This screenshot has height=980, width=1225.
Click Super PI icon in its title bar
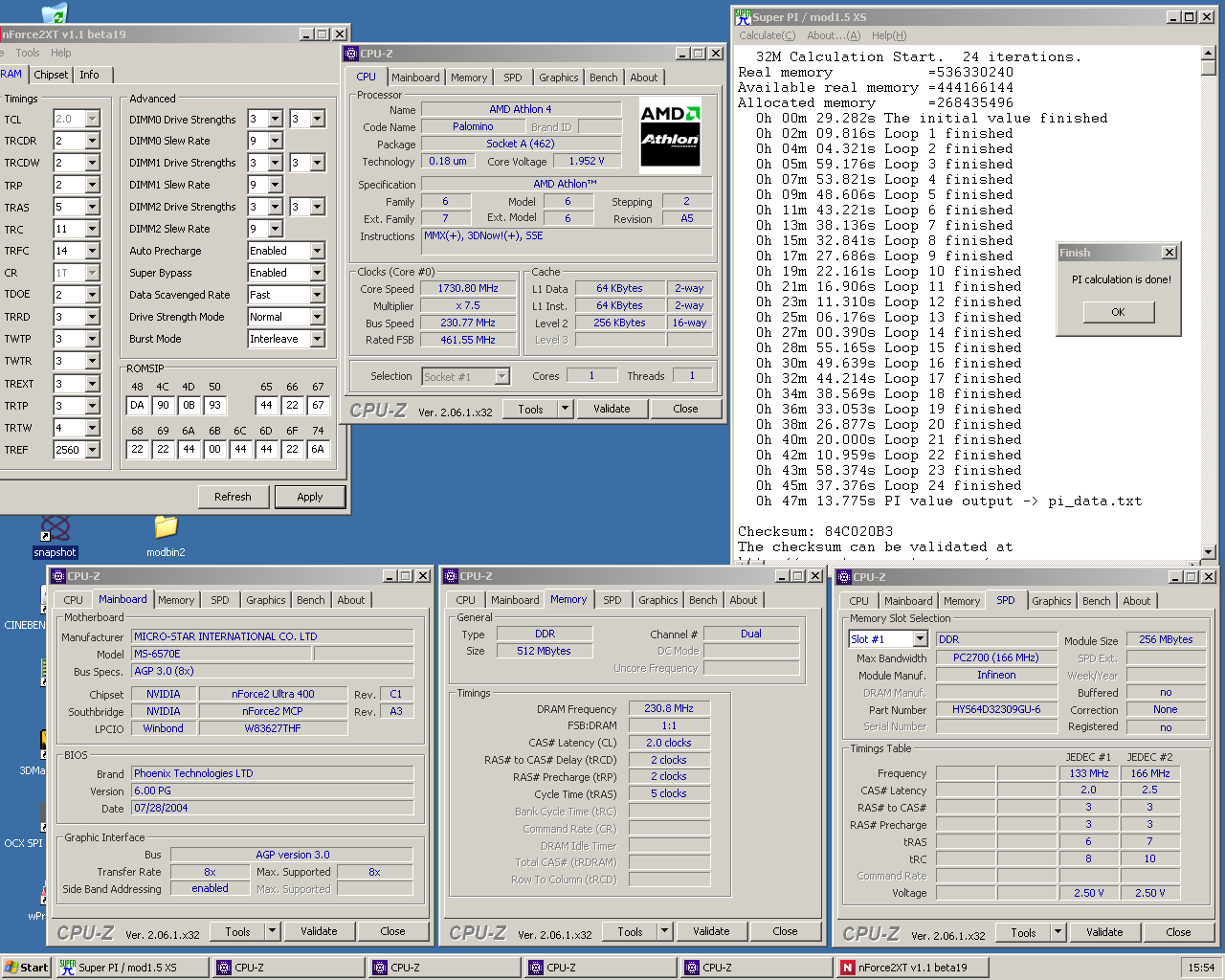(743, 17)
